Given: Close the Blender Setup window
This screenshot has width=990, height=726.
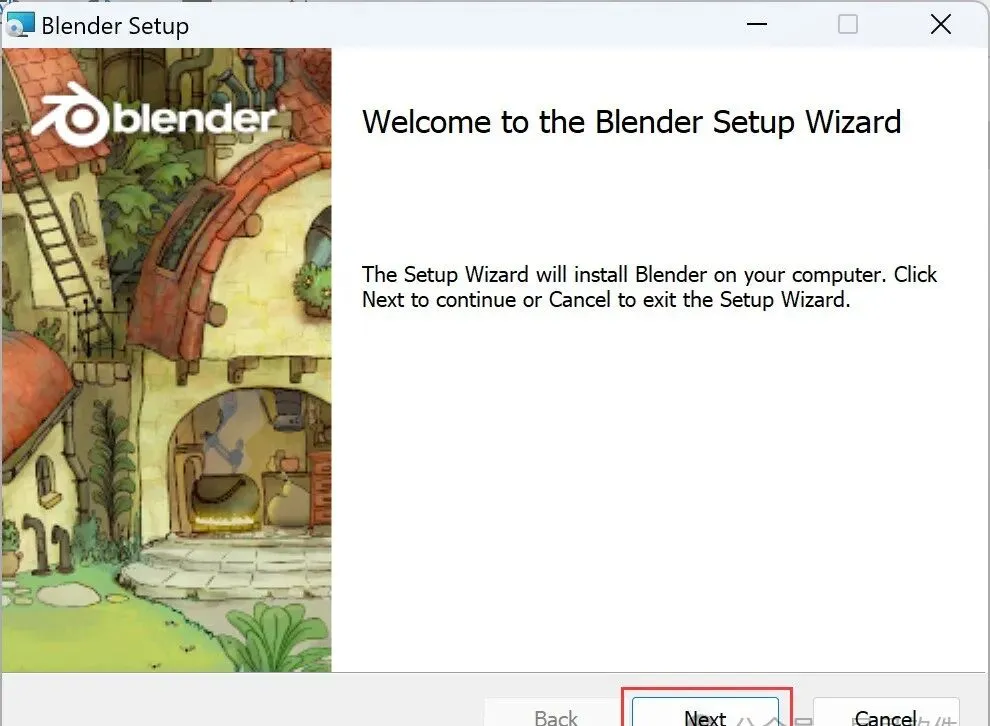Looking at the screenshot, I should 941,25.
